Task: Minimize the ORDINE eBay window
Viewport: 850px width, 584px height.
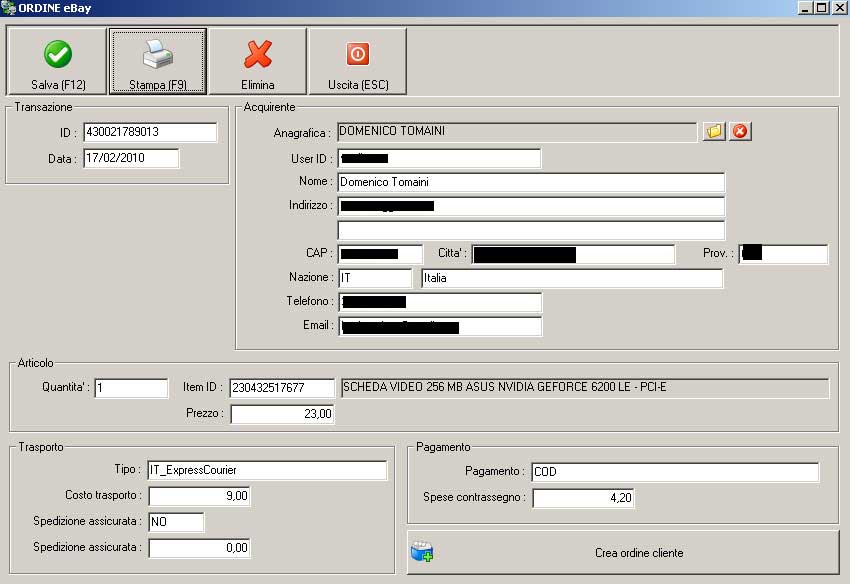Action: (805, 8)
